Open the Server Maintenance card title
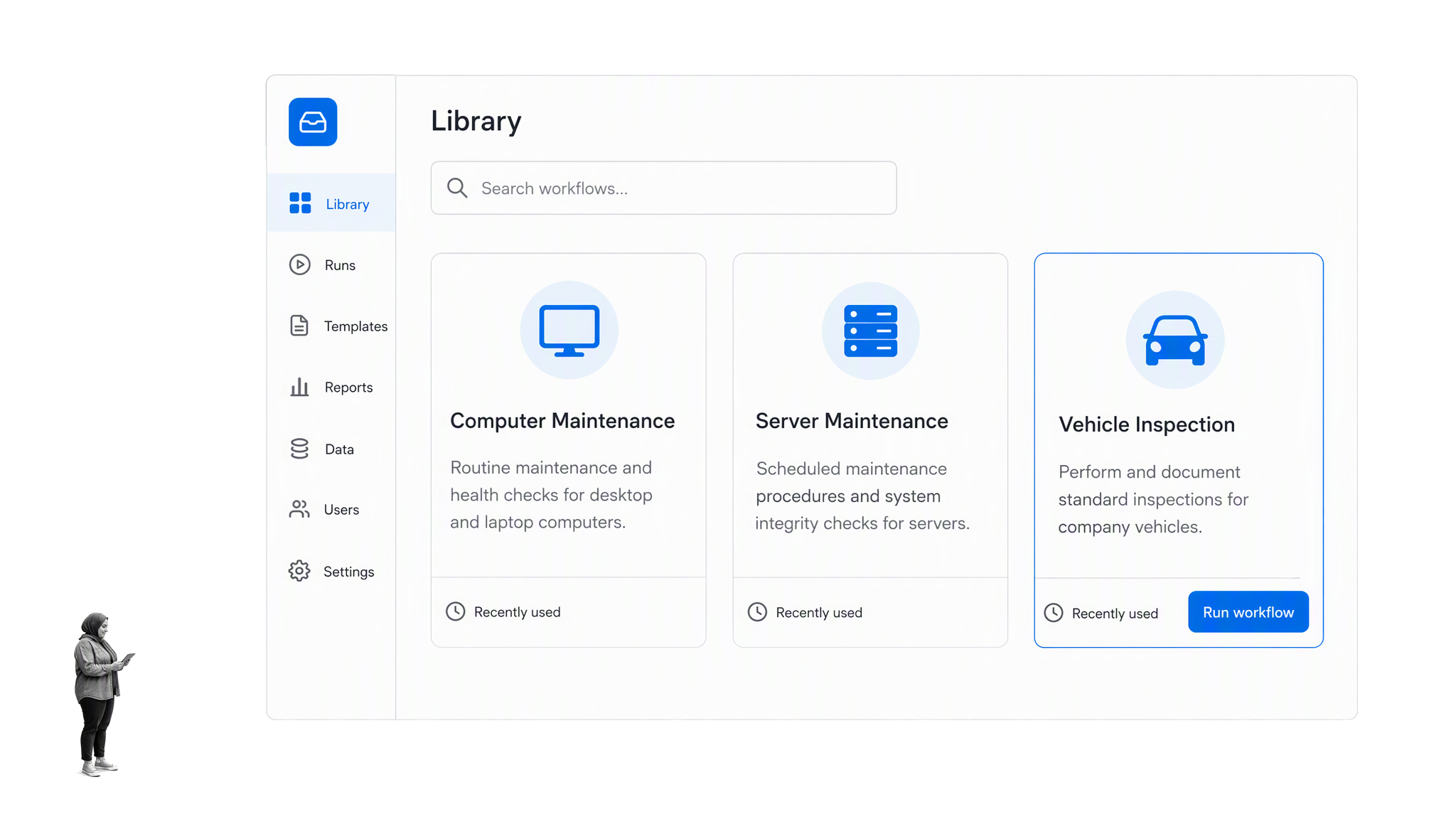This screenshot has width=1456, height=819. (852, 421)
